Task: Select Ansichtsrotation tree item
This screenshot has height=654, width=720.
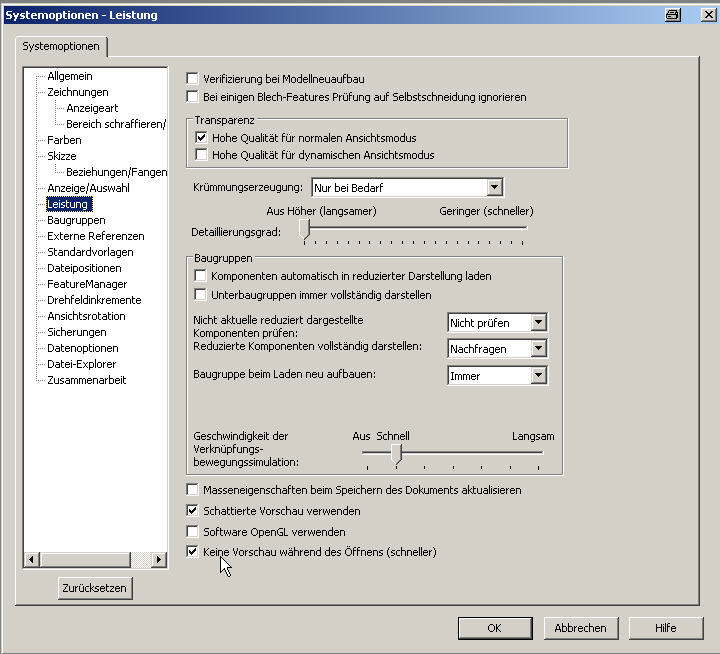Action: [86, 316]
